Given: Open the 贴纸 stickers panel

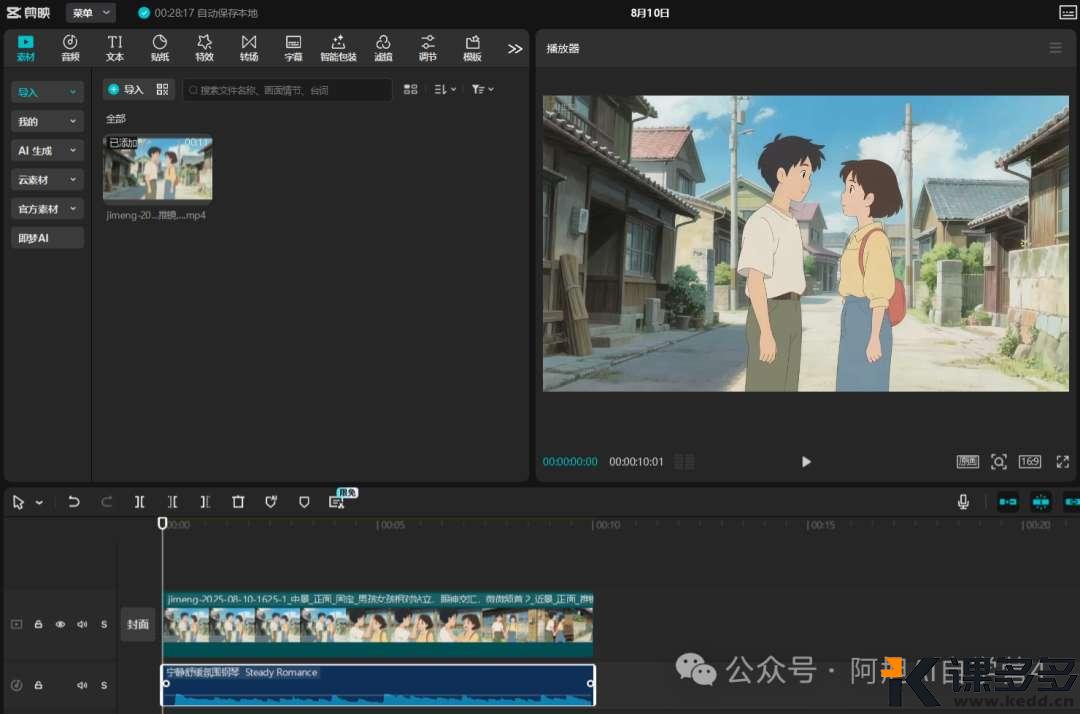Looking at the screenshot, I should [160, 47].
